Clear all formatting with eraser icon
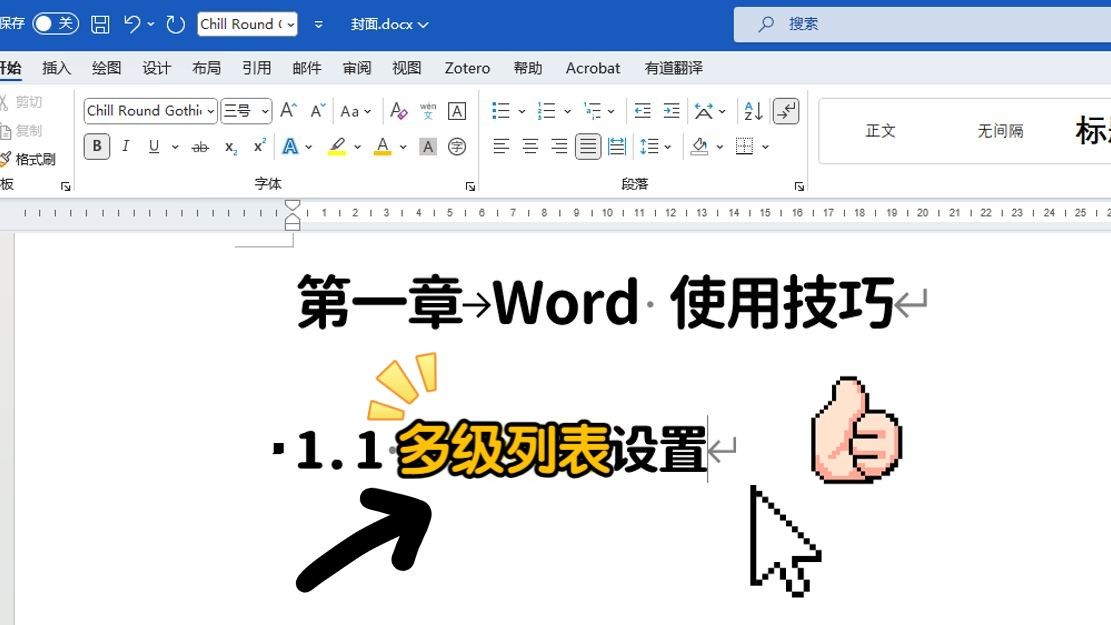Viewport: 1111px width, 625px height. pyautogui.click(x=399, y=111)
